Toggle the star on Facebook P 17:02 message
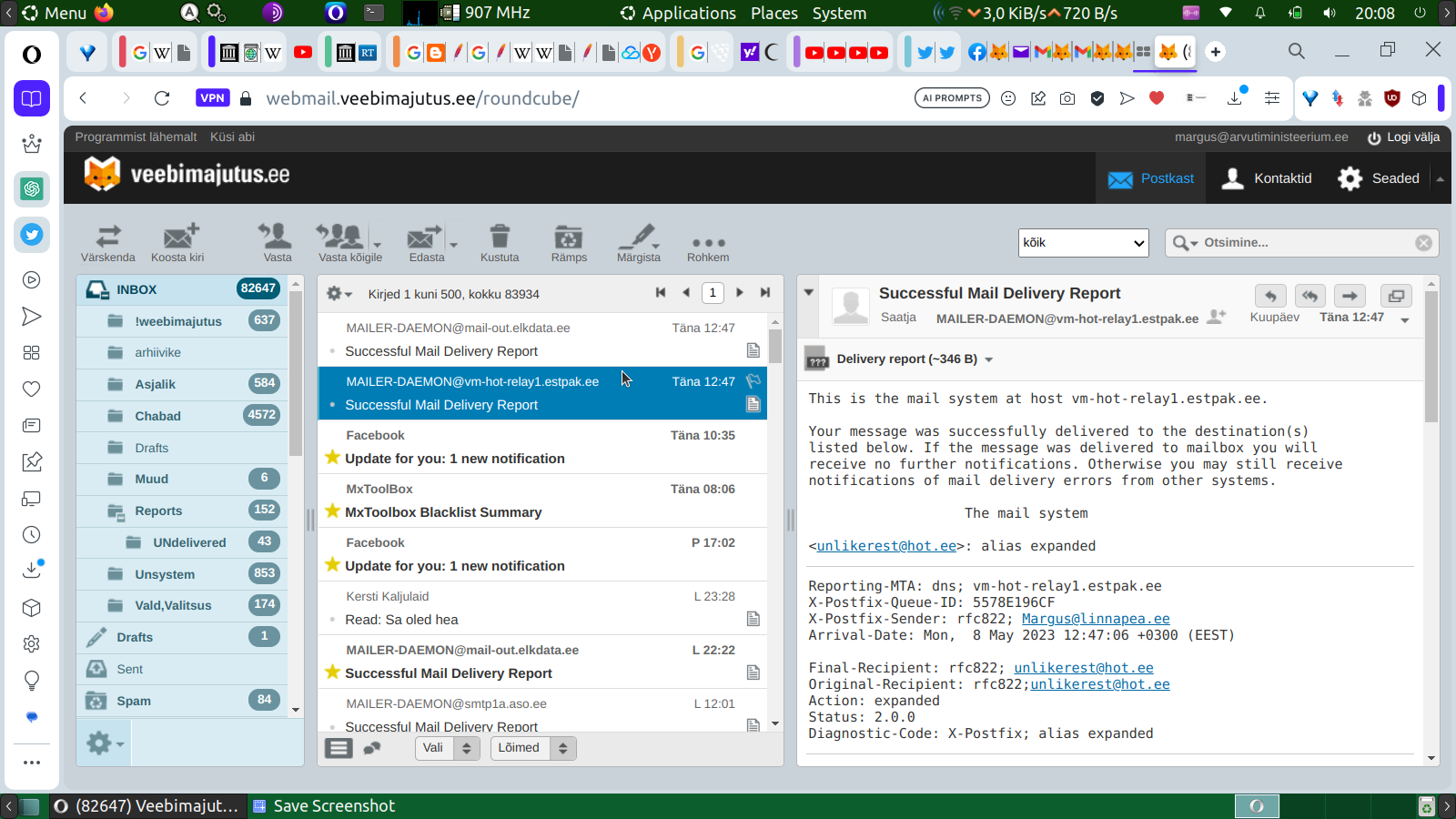This screenshot has height=819, width=1456. coord(333,564)
